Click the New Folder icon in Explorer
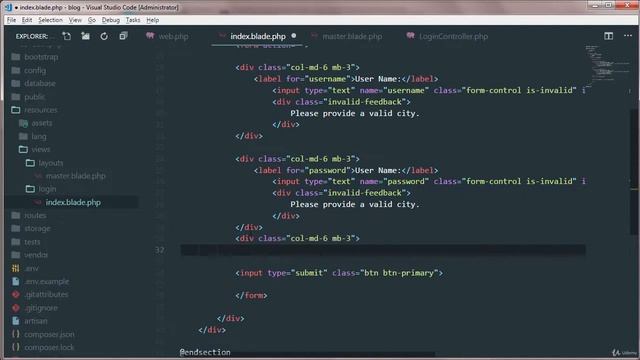 point(85,36)
